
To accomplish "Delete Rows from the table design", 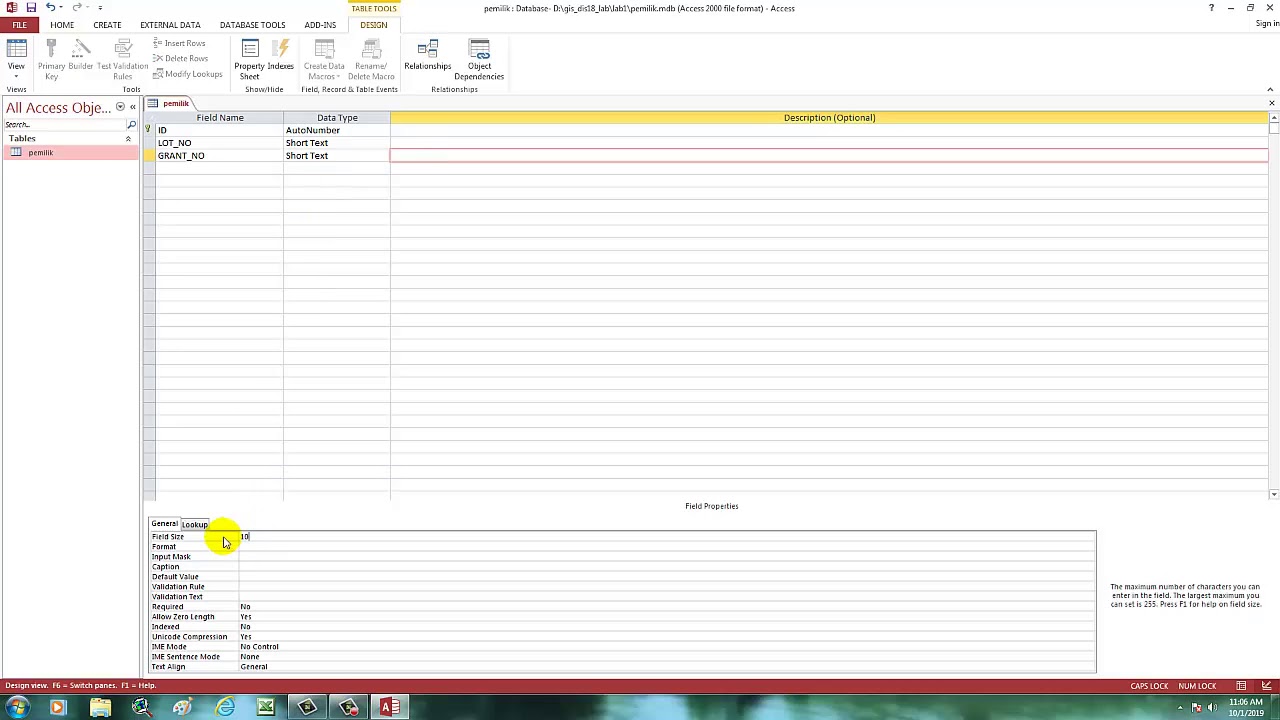I will point(180,58).
